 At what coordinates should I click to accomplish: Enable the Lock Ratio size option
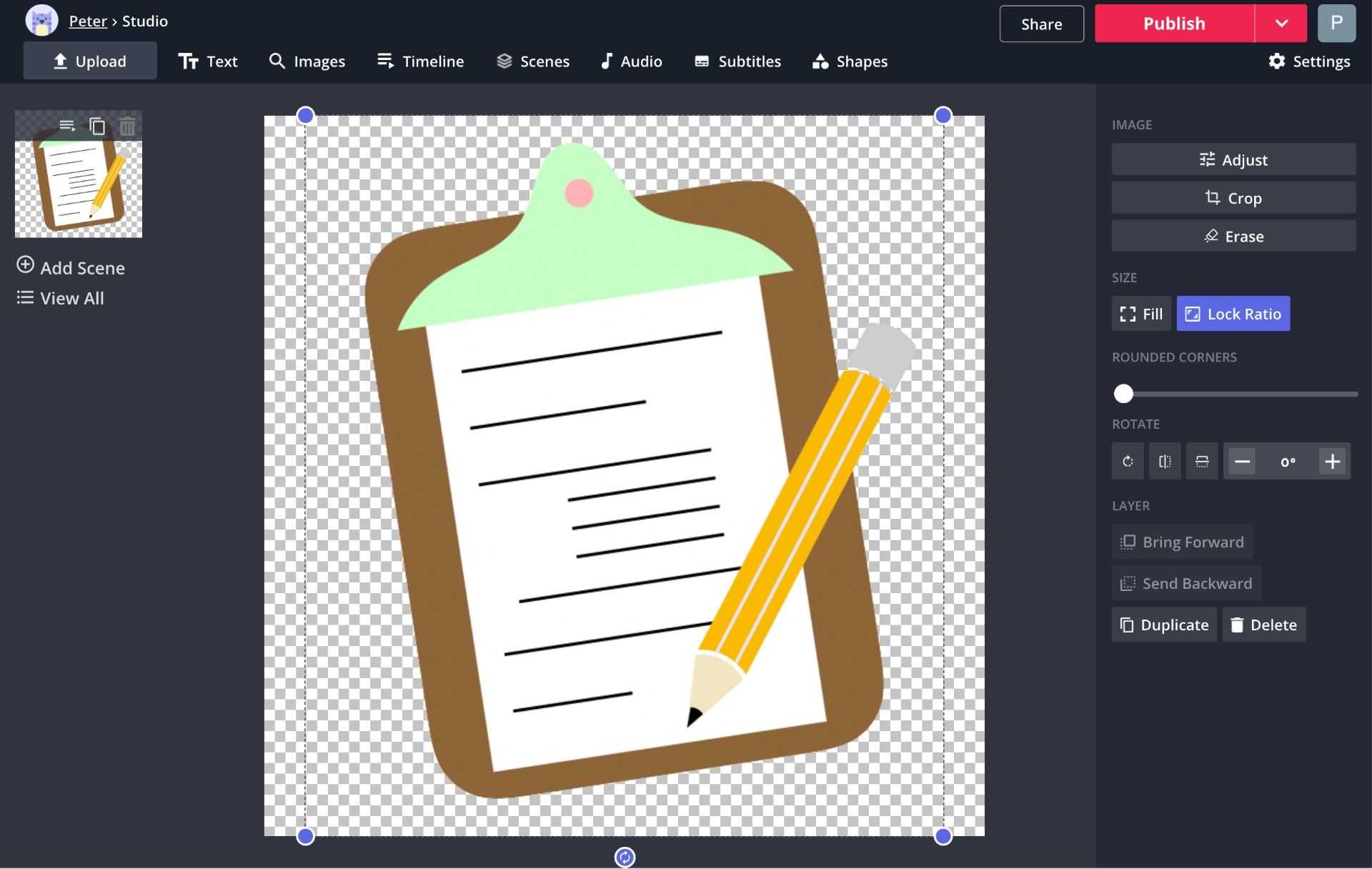point(1233,314)
